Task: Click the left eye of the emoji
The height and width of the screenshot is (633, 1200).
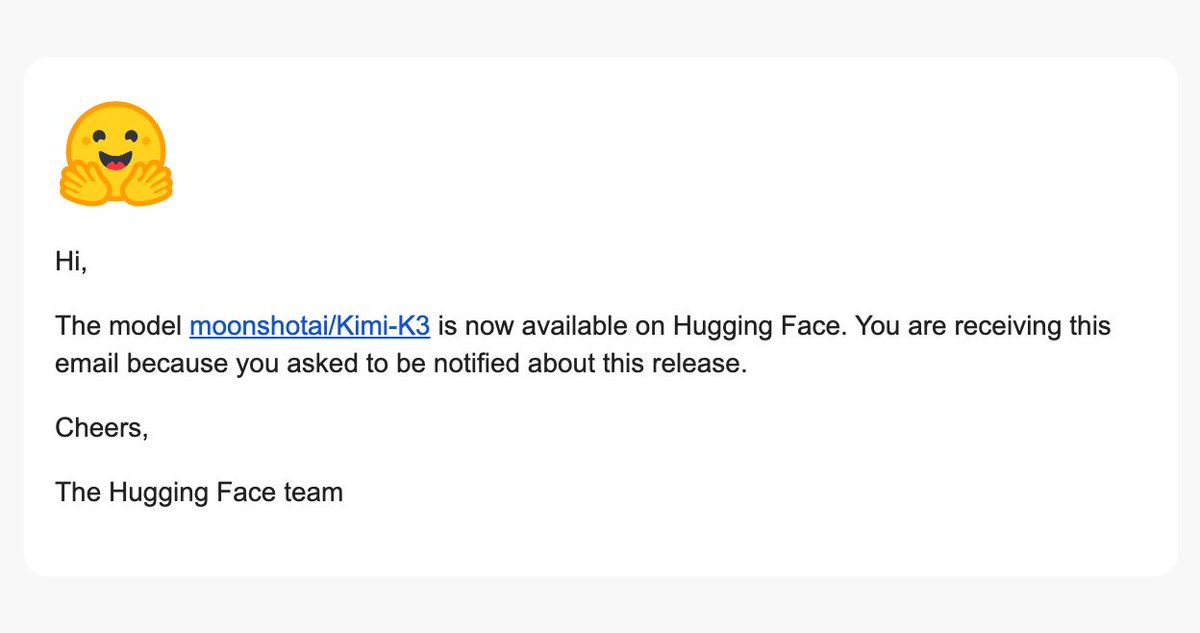Action: click(97, 134)
